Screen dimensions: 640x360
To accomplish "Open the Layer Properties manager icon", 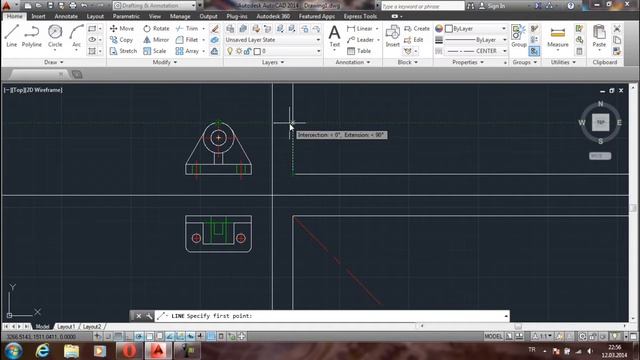I will [x=230, y=29].
